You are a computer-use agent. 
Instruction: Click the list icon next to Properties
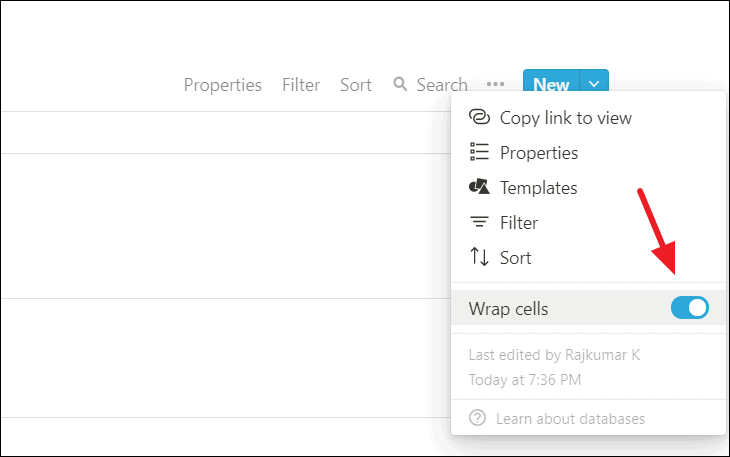tap(479, 152)
